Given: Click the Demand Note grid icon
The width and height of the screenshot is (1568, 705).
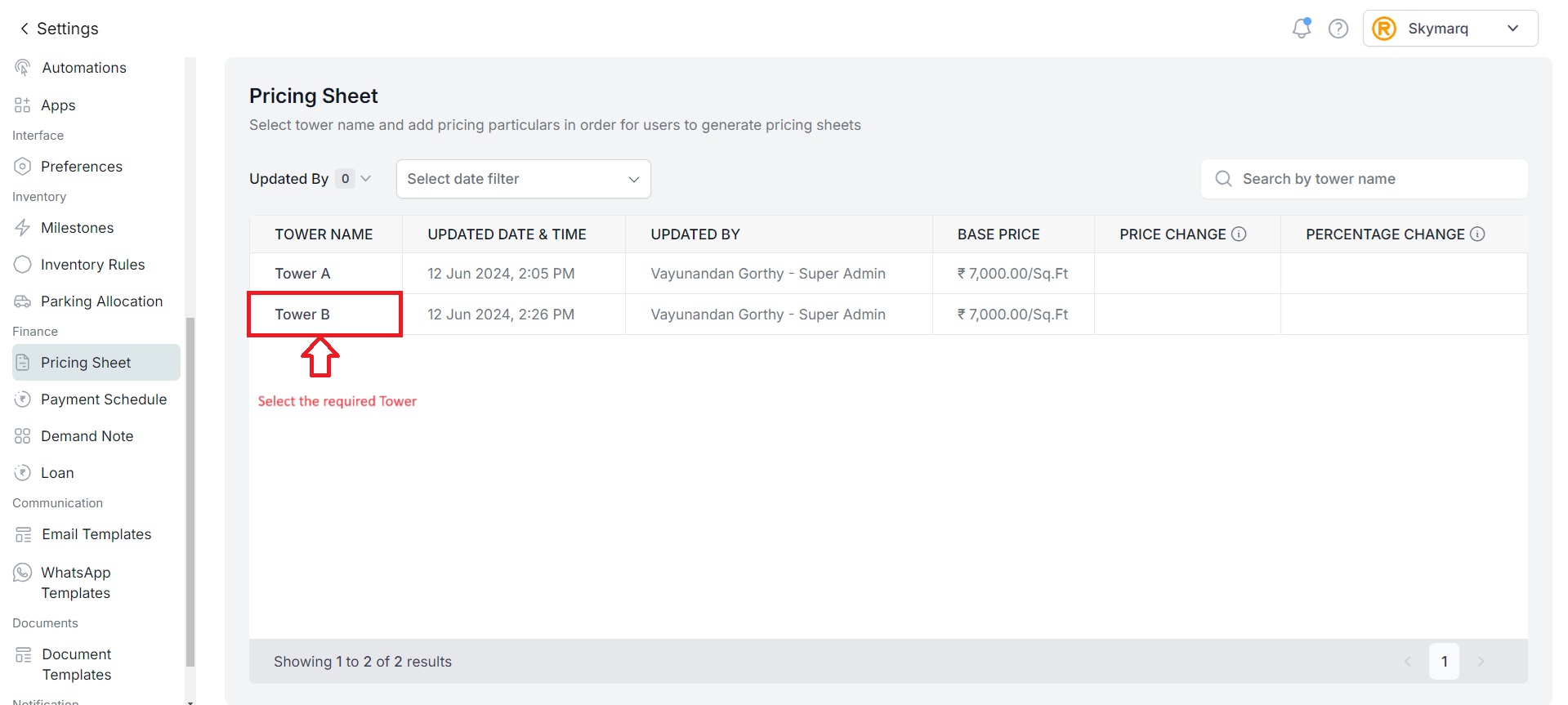Looking at the screenshot, I should (x=23, y=436).
